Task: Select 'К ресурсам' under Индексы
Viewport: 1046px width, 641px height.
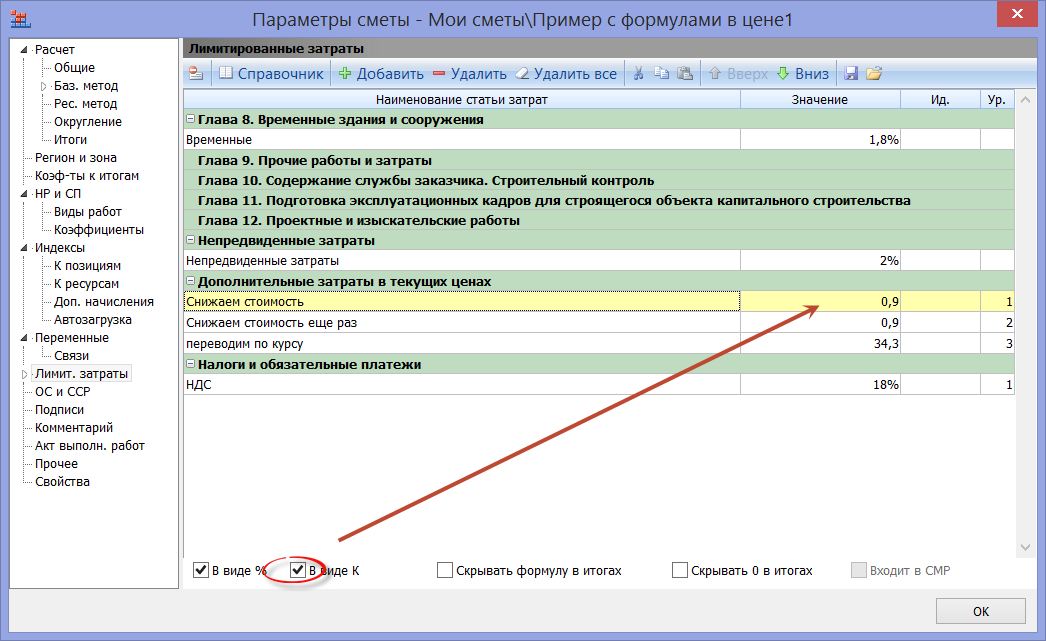Action: click(x=86, y=283)
